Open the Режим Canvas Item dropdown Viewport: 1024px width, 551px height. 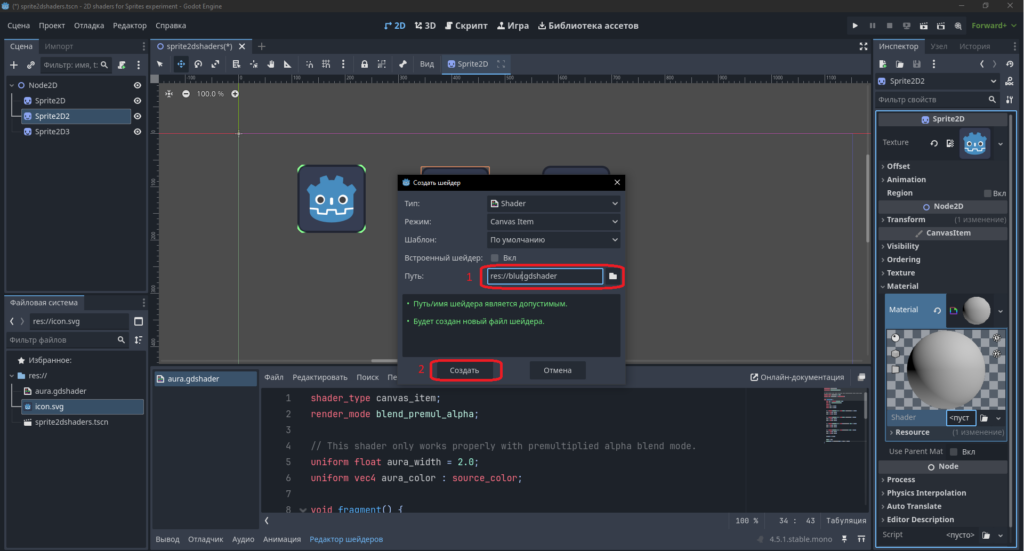point(553,222)
